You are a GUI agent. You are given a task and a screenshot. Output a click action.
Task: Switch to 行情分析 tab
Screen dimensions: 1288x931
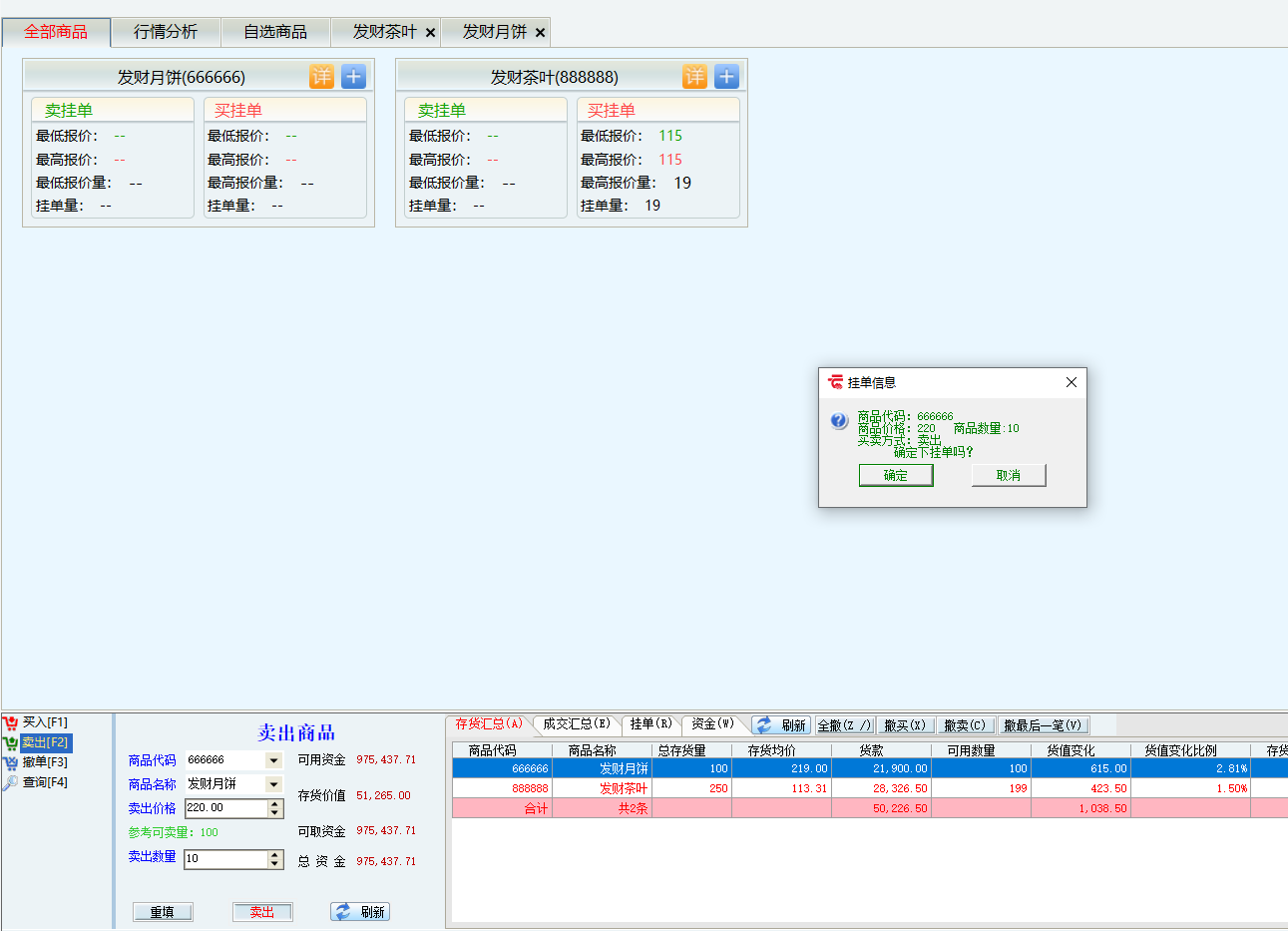coord(166,32)
